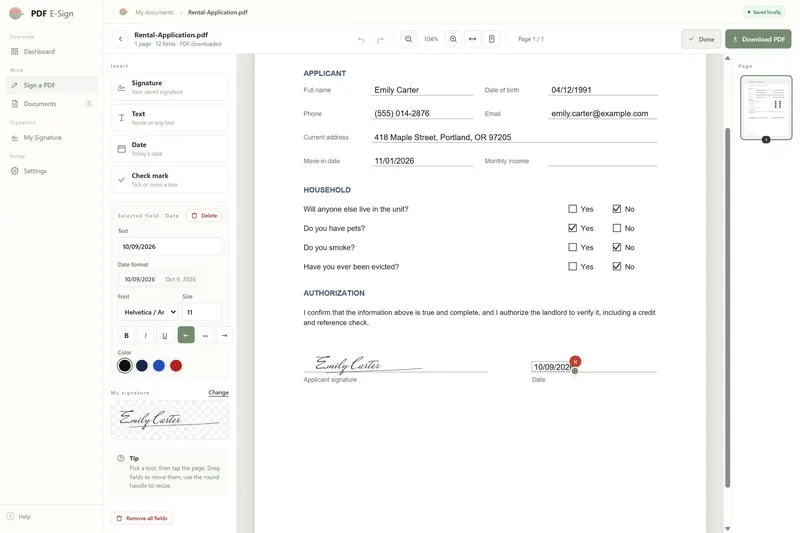
Task: Open Sign a PDF section
Action: (x=51, y=85)
